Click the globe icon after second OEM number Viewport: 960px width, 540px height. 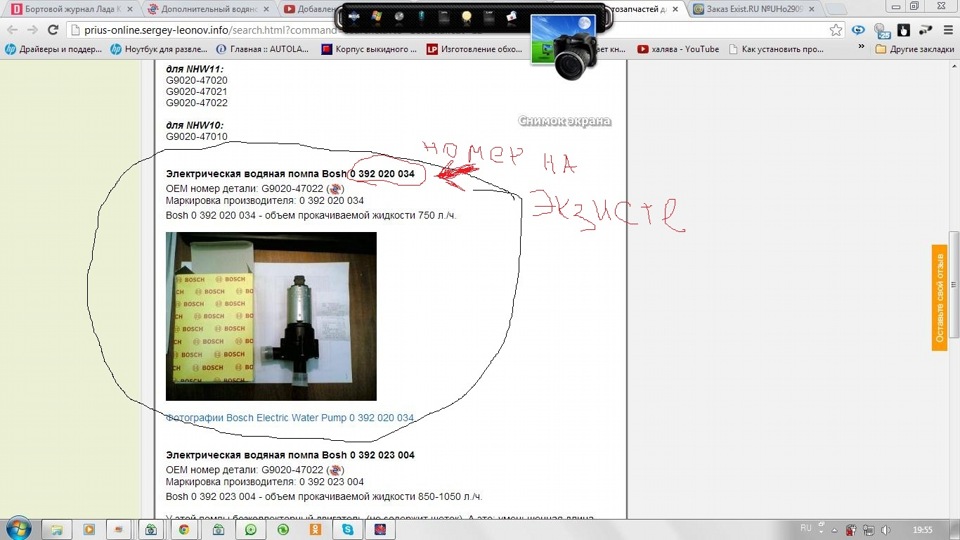coord(335,470)
